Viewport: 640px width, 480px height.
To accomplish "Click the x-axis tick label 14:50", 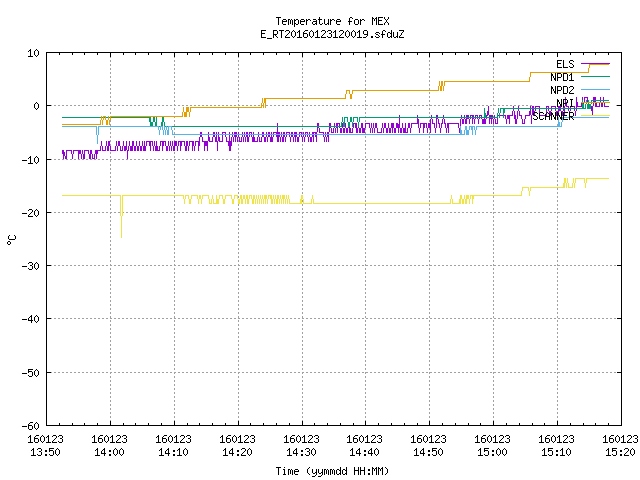I will 429,452.
